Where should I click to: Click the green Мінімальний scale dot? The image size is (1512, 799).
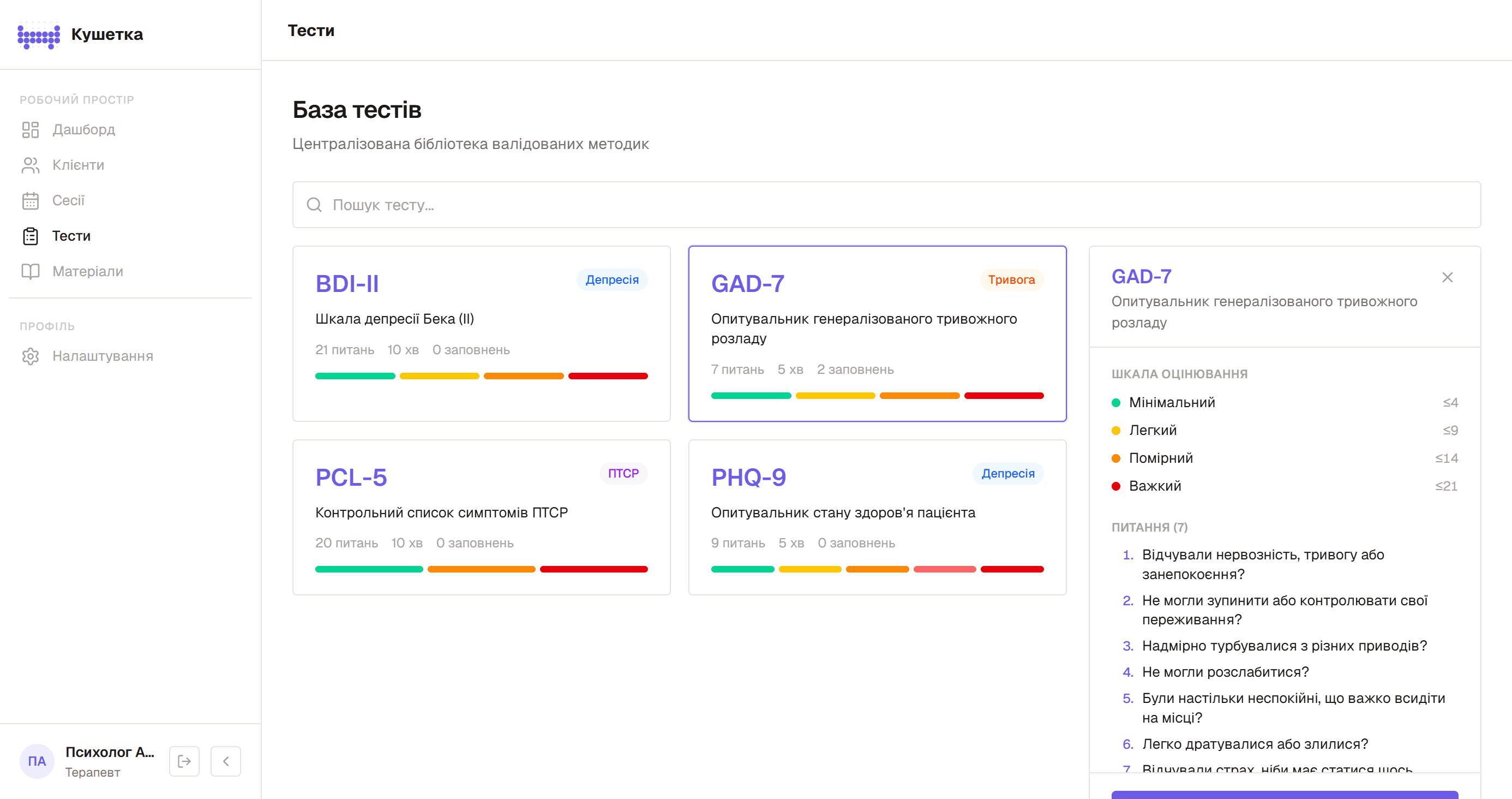(x=1116, y=402)
